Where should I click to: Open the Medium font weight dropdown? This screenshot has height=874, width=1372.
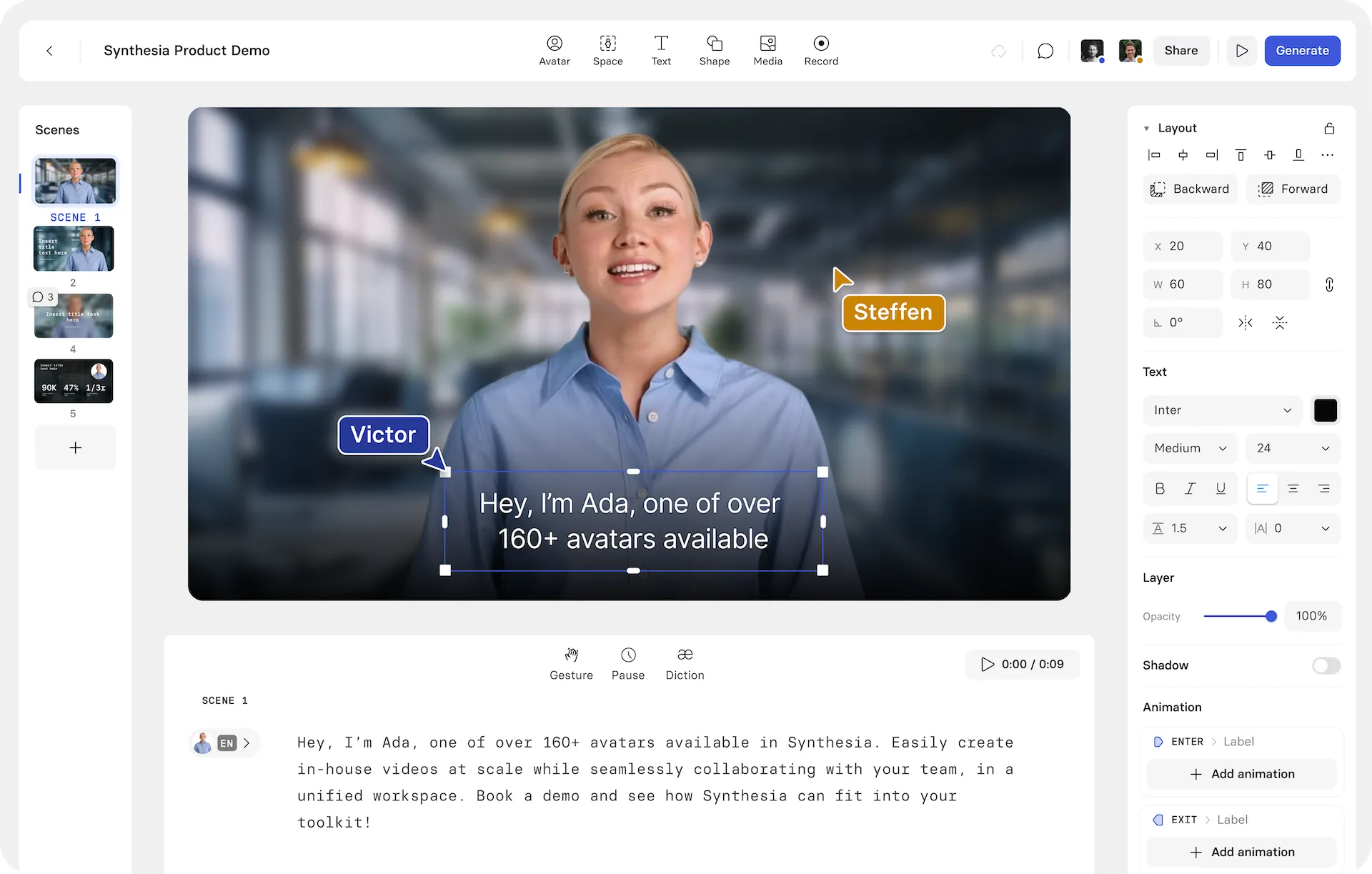[x=1190, y=448]
